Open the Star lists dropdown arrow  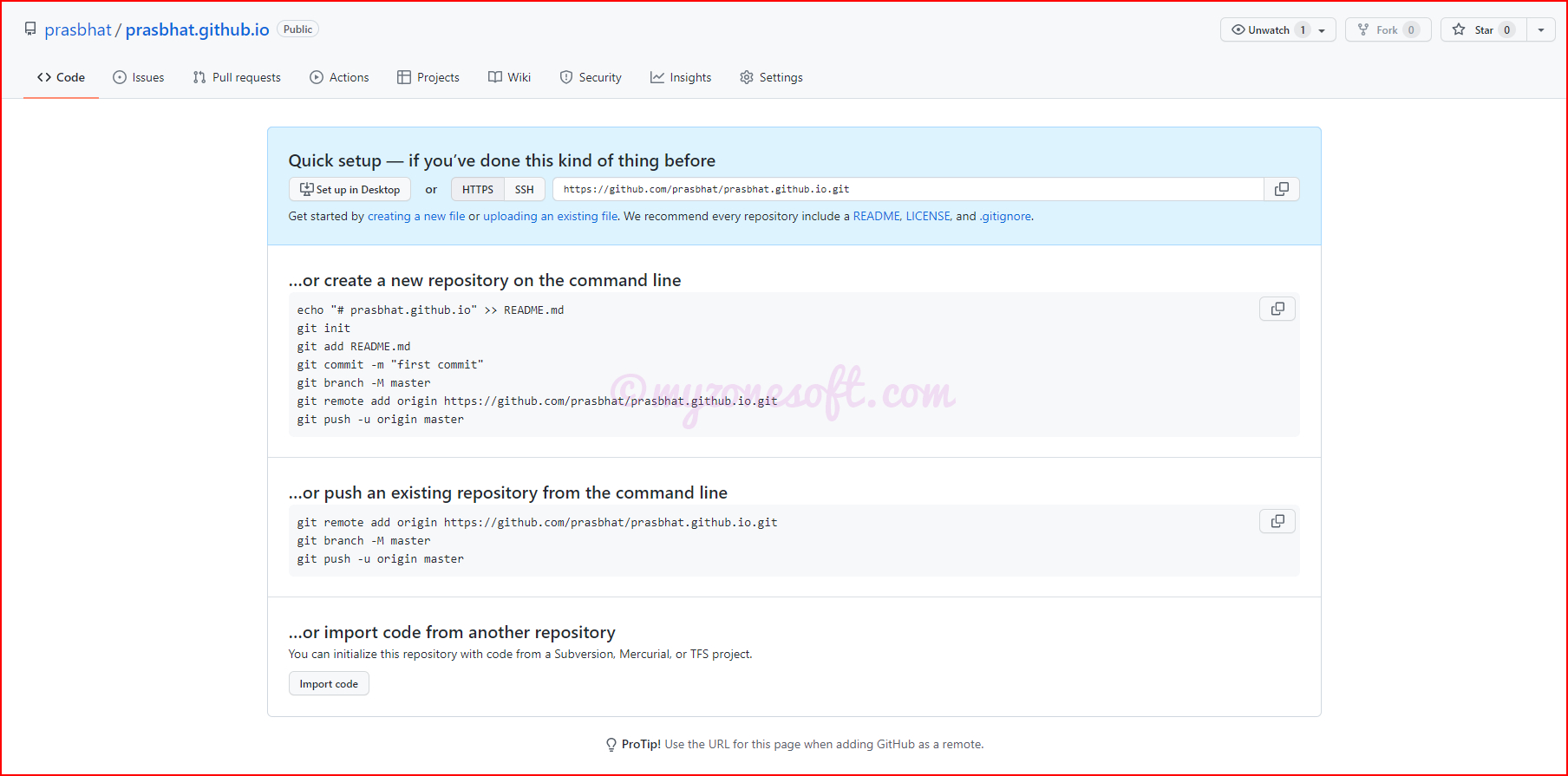click(1540, 29)
